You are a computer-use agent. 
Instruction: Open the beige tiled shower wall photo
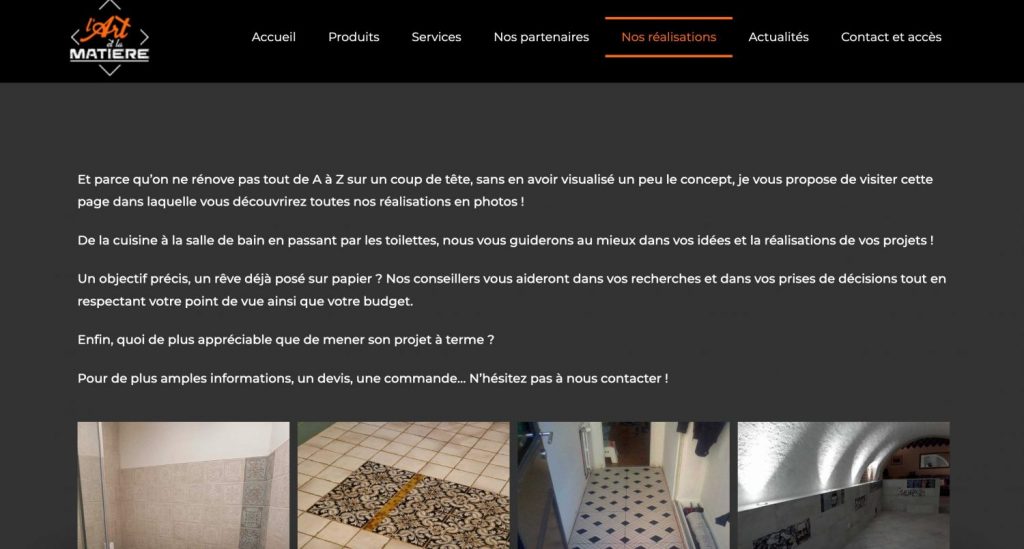[183, 485]
